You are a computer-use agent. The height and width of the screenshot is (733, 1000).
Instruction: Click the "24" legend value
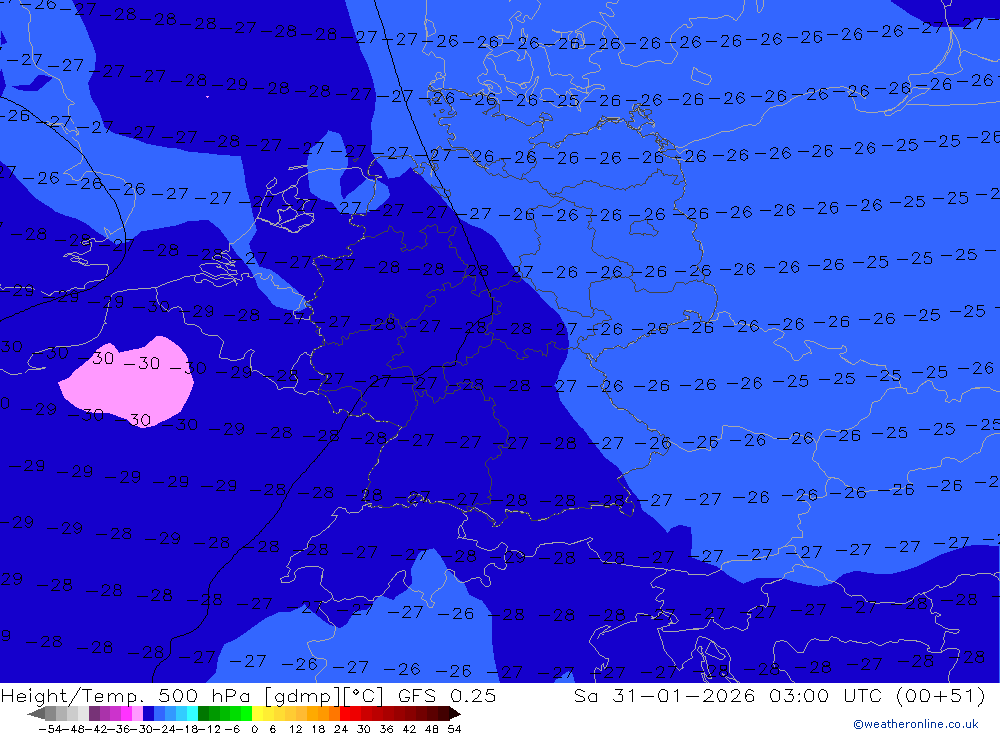tap(341, 729)
